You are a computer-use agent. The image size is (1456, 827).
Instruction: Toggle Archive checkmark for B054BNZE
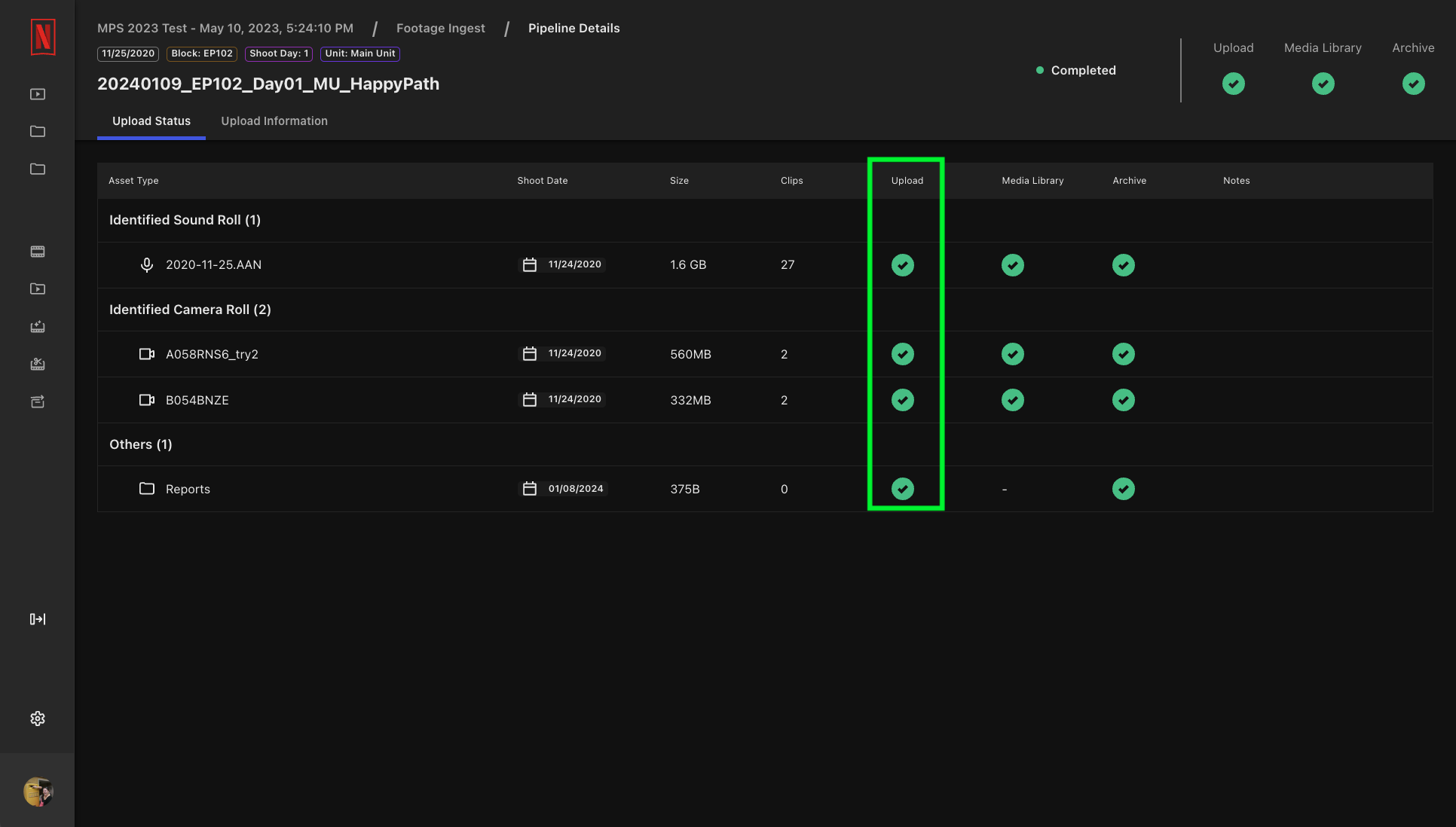(1123, 399)
